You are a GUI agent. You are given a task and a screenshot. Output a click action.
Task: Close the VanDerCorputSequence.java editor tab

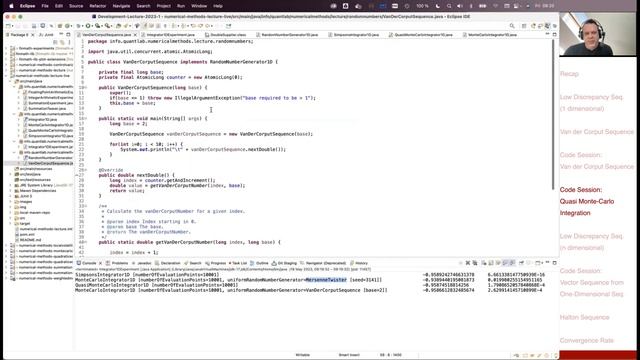click(136, 35)
